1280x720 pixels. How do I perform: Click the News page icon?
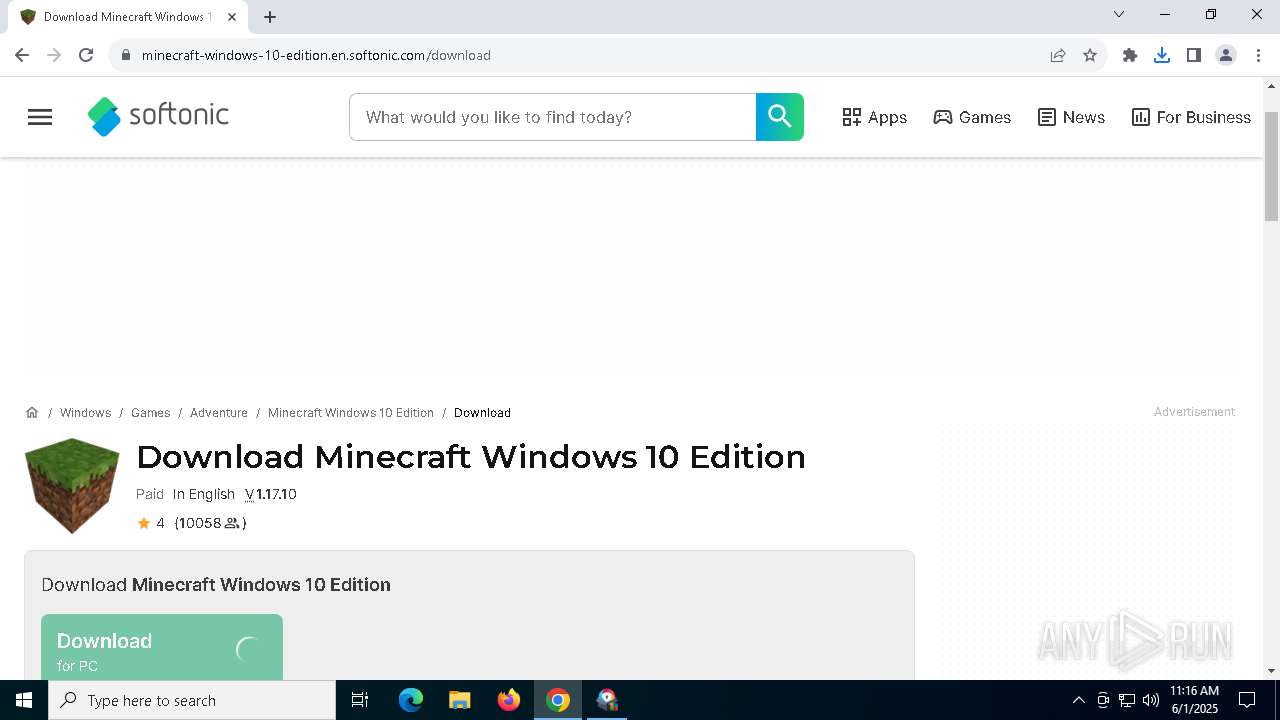1047,117
